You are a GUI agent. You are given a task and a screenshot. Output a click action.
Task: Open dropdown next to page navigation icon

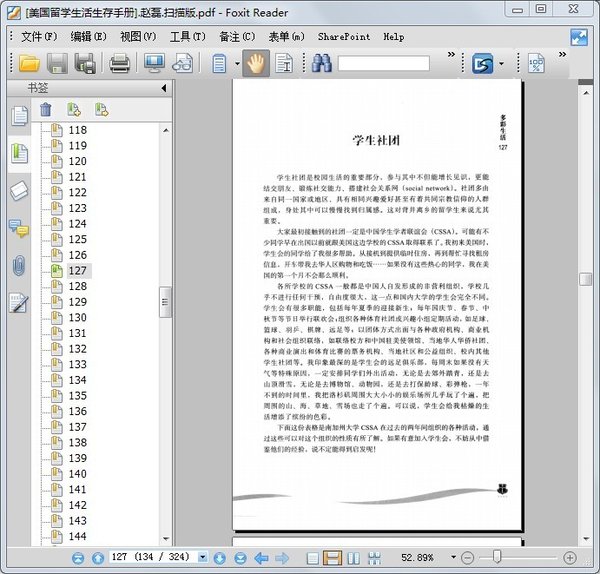pyautogui.click(x=237, y=64)
